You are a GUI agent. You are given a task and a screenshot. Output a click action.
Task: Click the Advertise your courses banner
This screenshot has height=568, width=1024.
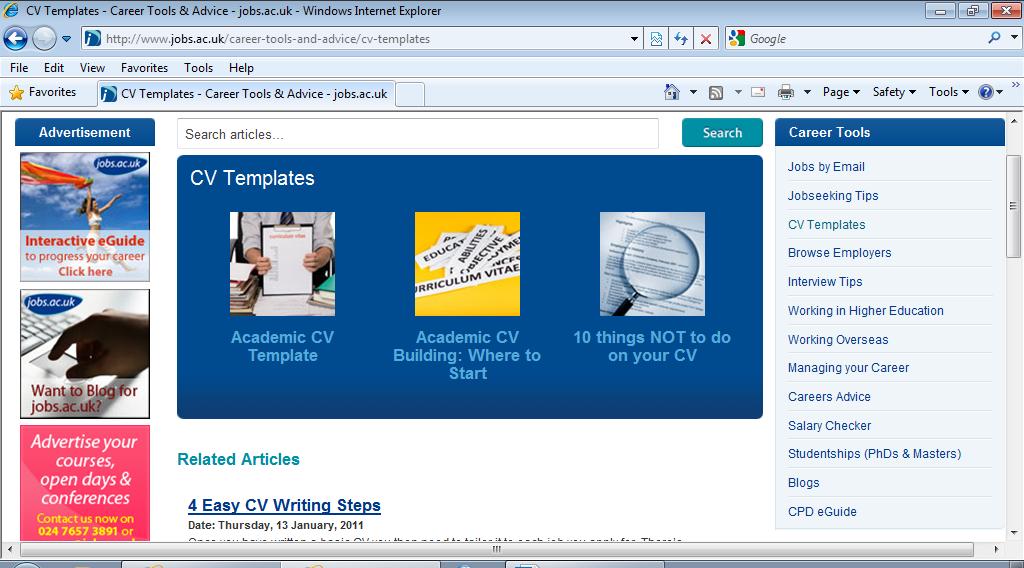tap(85, 482)
